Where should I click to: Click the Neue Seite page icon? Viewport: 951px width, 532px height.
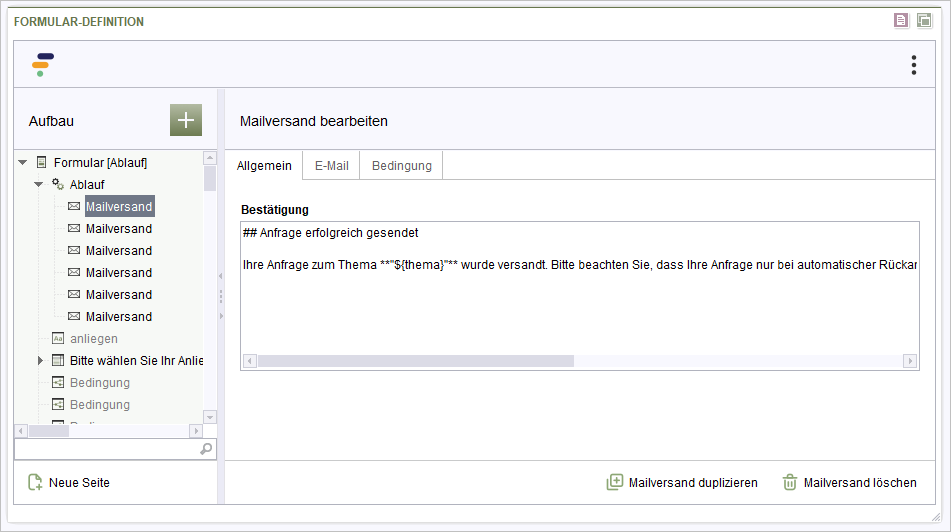coord(35,482)
